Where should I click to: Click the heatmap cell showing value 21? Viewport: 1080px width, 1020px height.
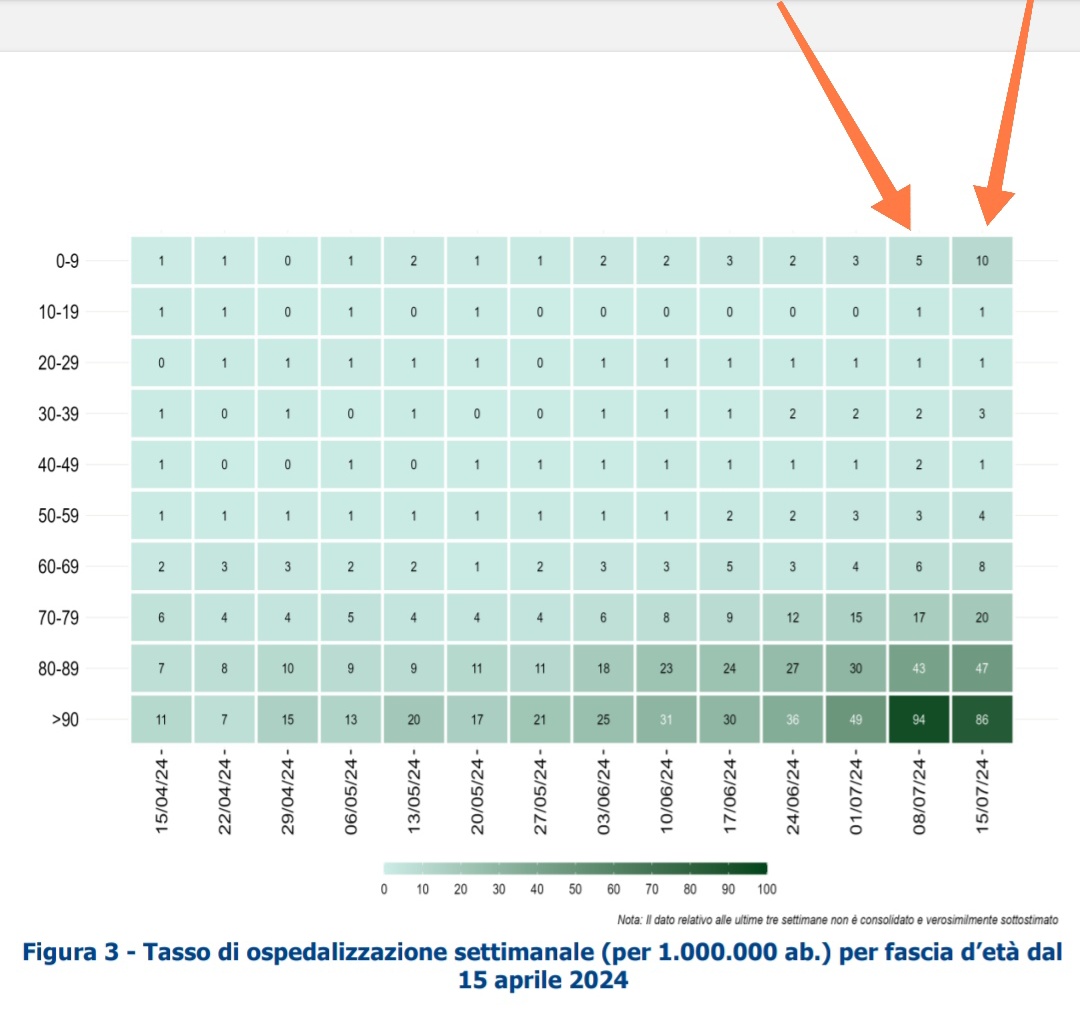[540, 720]
